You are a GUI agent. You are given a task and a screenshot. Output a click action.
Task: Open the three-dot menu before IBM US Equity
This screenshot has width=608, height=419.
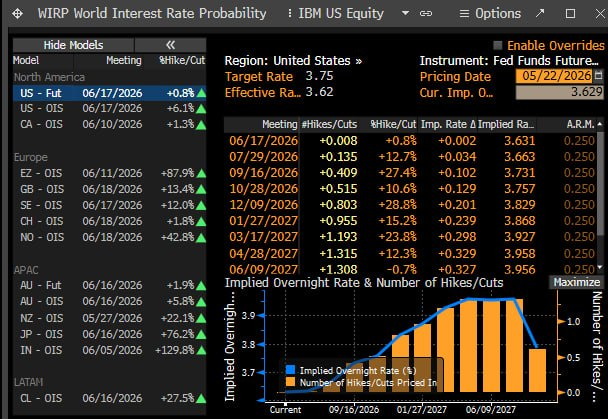(289, 14)
